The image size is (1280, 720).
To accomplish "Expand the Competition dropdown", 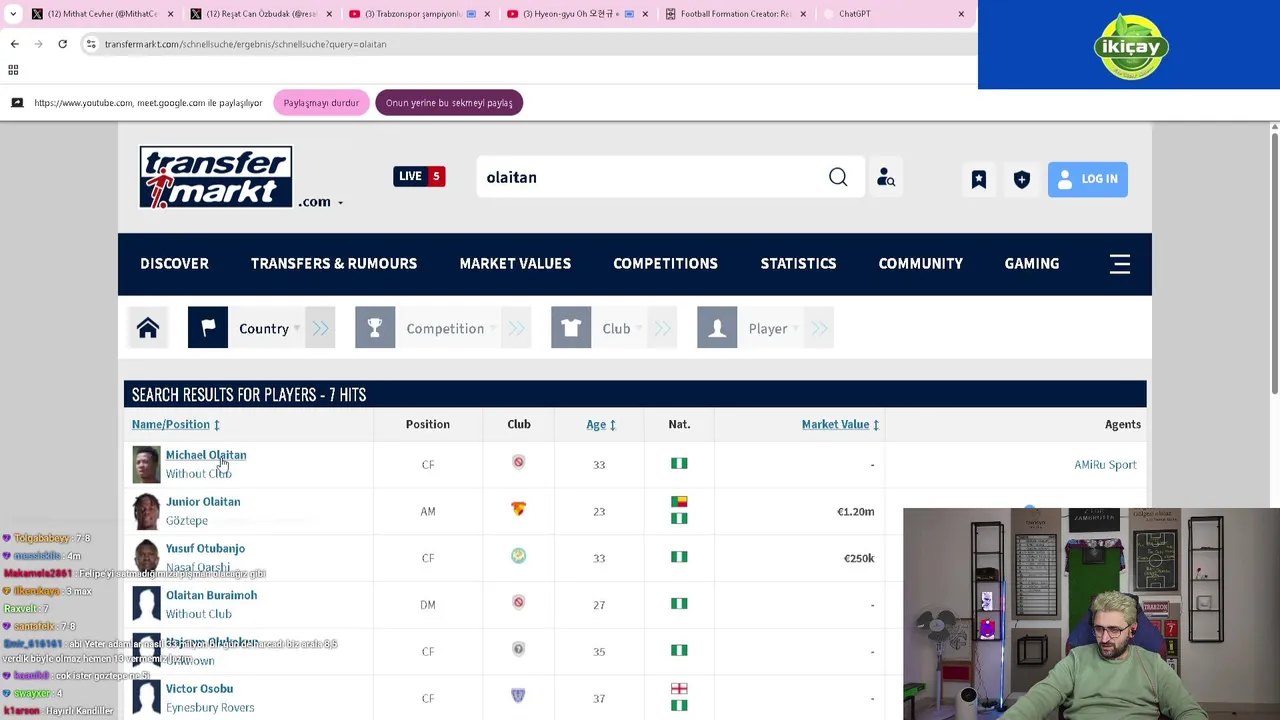I will click(x=447, y=328).
